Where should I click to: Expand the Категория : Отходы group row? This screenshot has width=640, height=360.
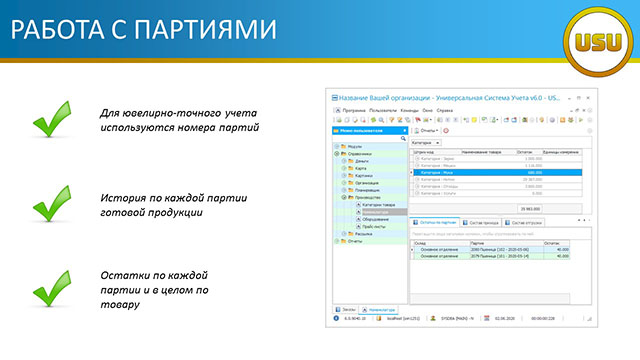click(x=417, y=186)
